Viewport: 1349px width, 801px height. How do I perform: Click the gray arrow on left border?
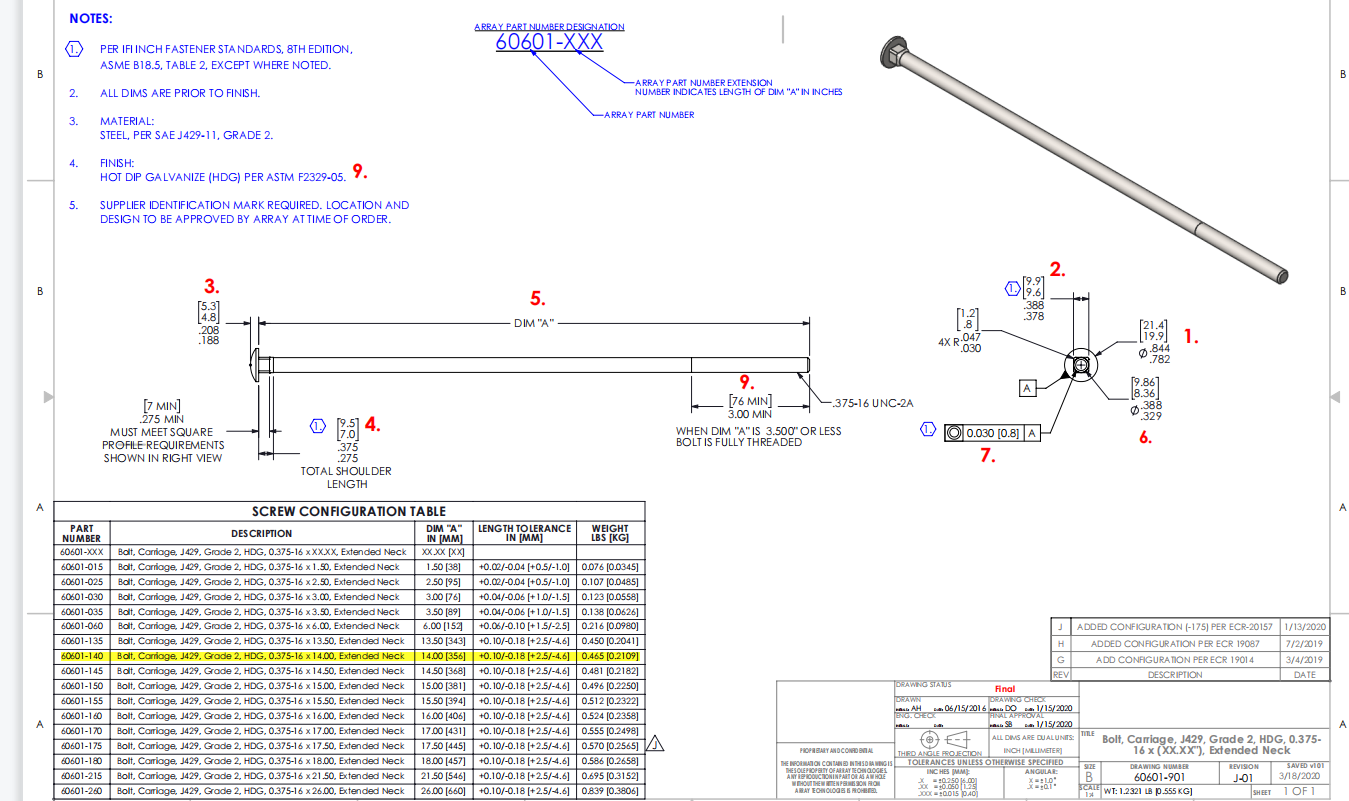pos(46,397)
